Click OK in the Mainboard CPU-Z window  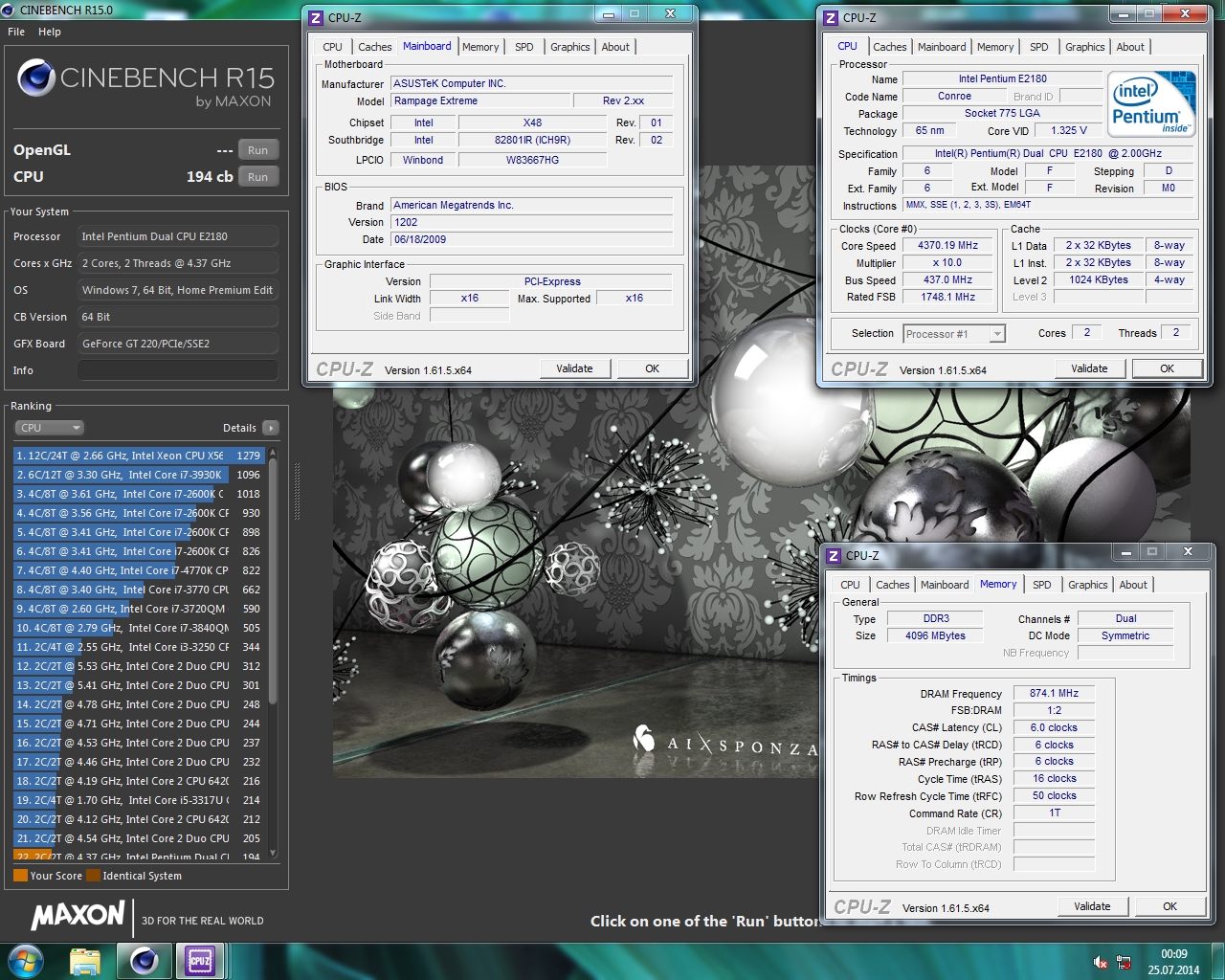tap(652, 368)
